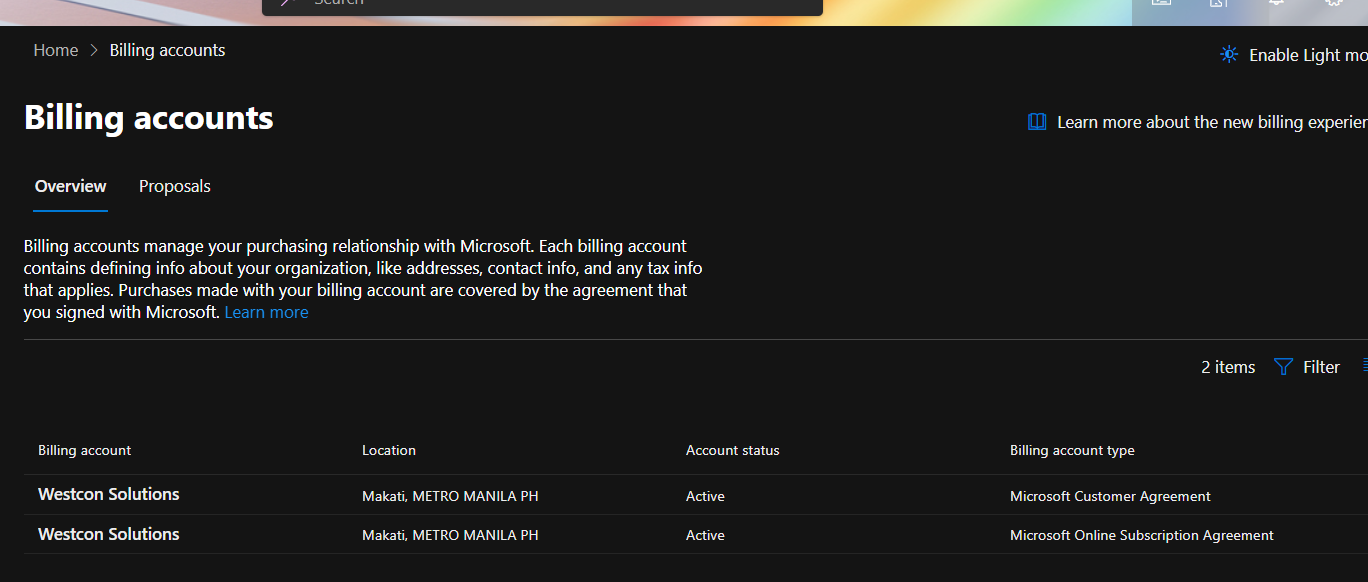Click the Microsoft Online Subscription Agreement cell
1368x582 pixels.
click(1142, 535)
